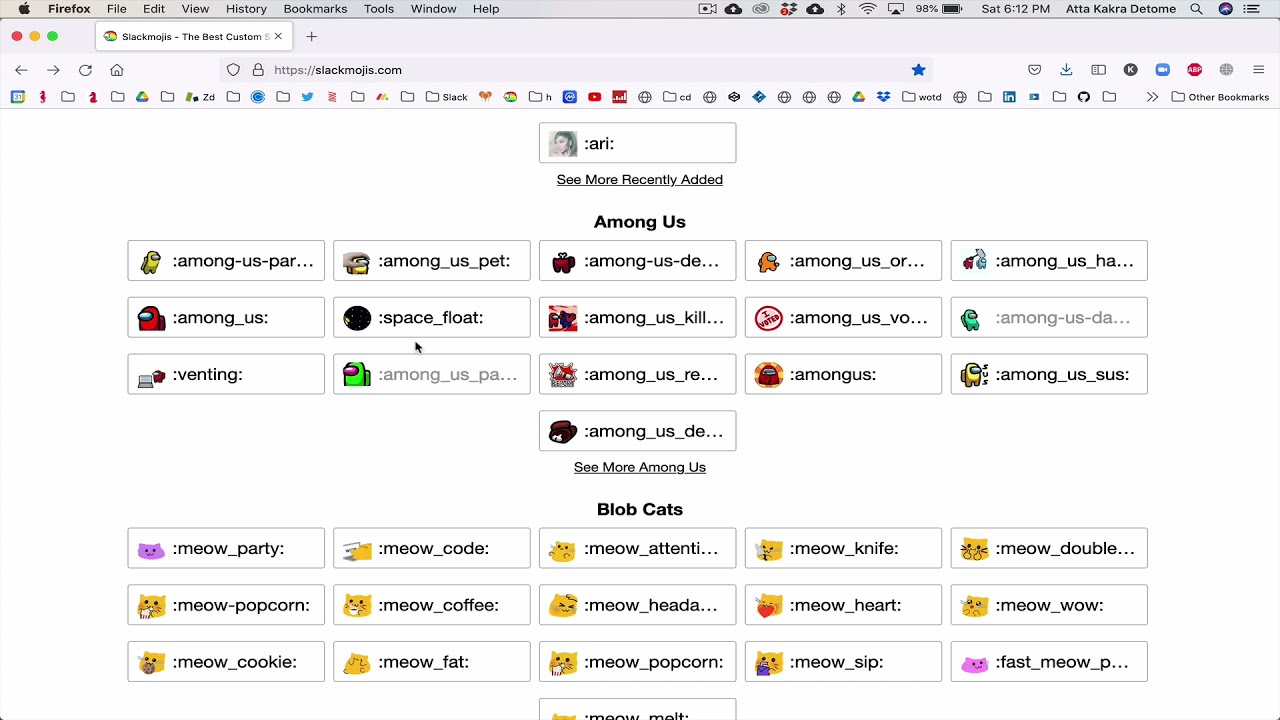This screenshot has height=720, width=1280.
Task: Open the :among_us_vo... voted emoji
Action: [x=843, y=318]
